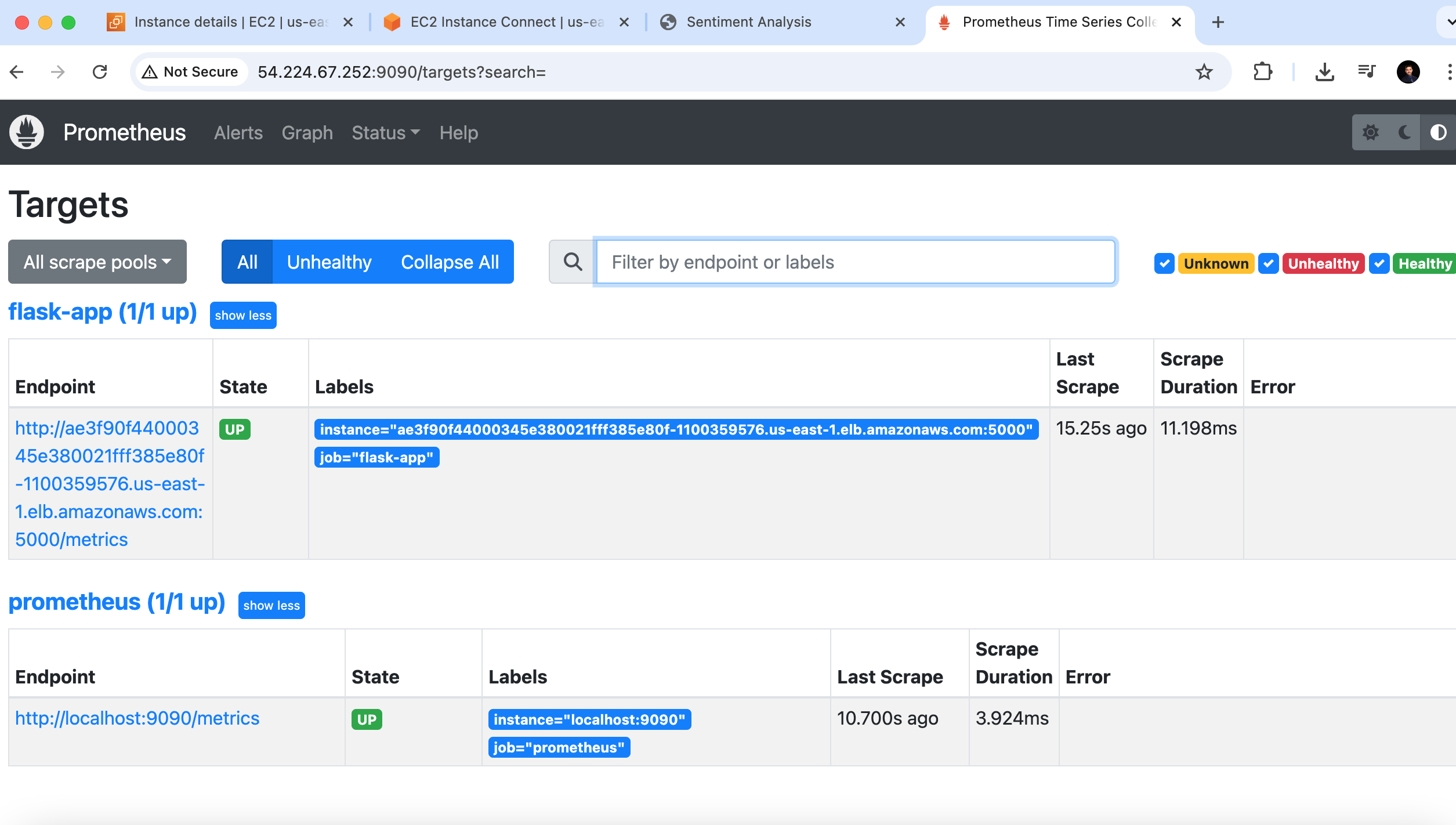1456x825 pixels.
Task: Click the 15.25s ago last scrape value
Action: pos(1101,428)
